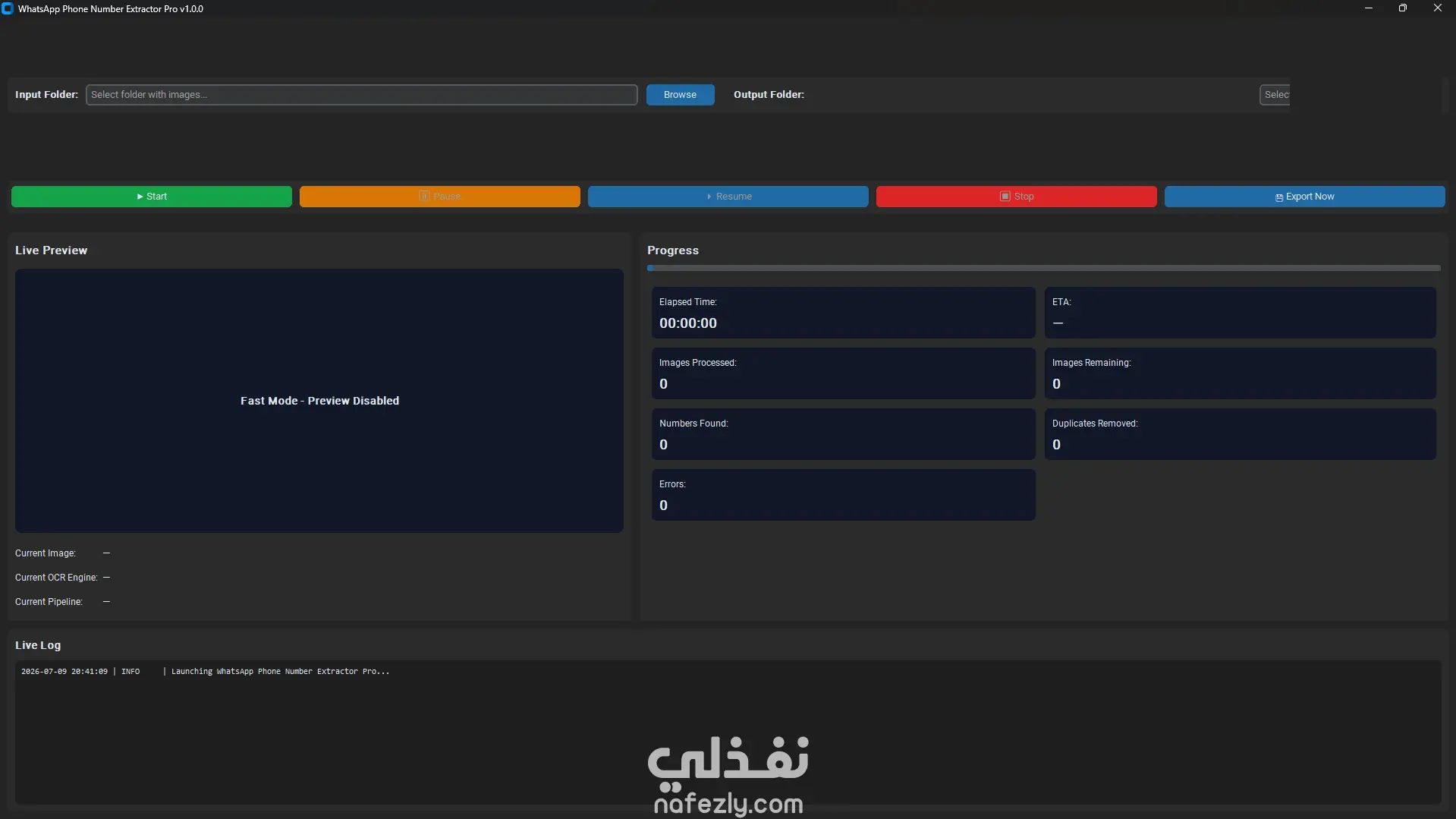
Task: Click the Output Folder path field
Action: (x=1275, y=95)
